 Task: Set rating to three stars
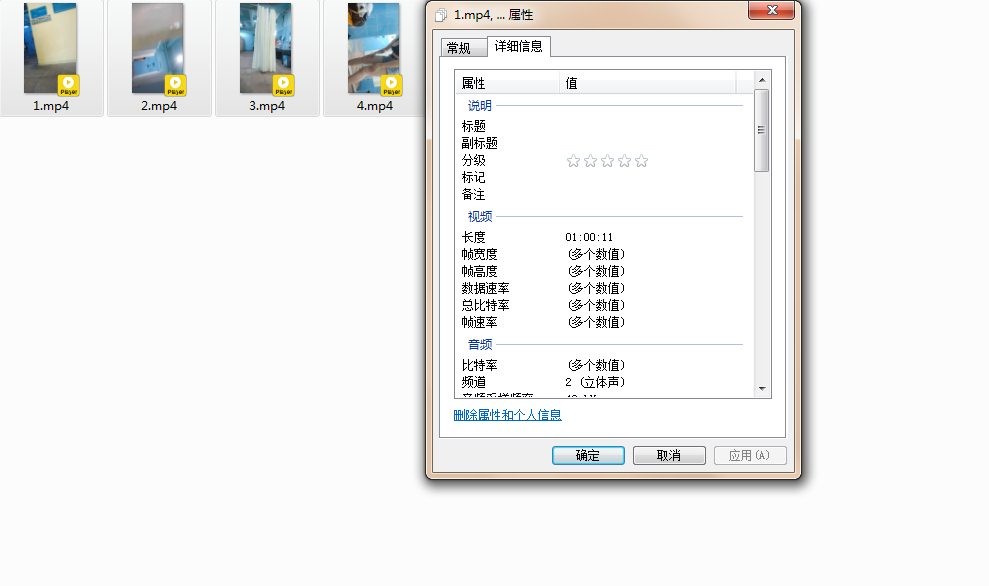[607, 161]
